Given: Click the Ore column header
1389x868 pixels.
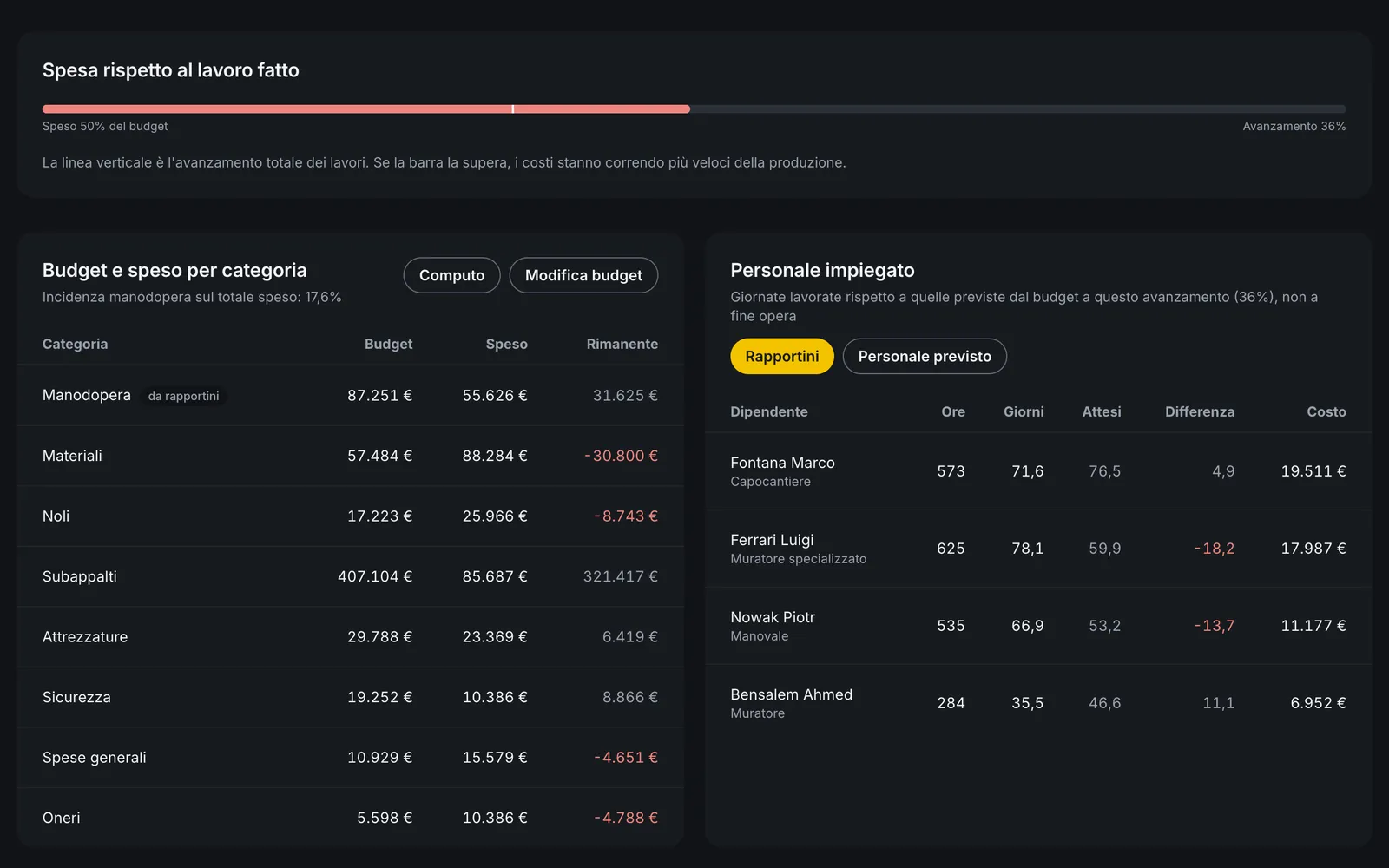Looking at the screenshot, I should coord(952,411).
